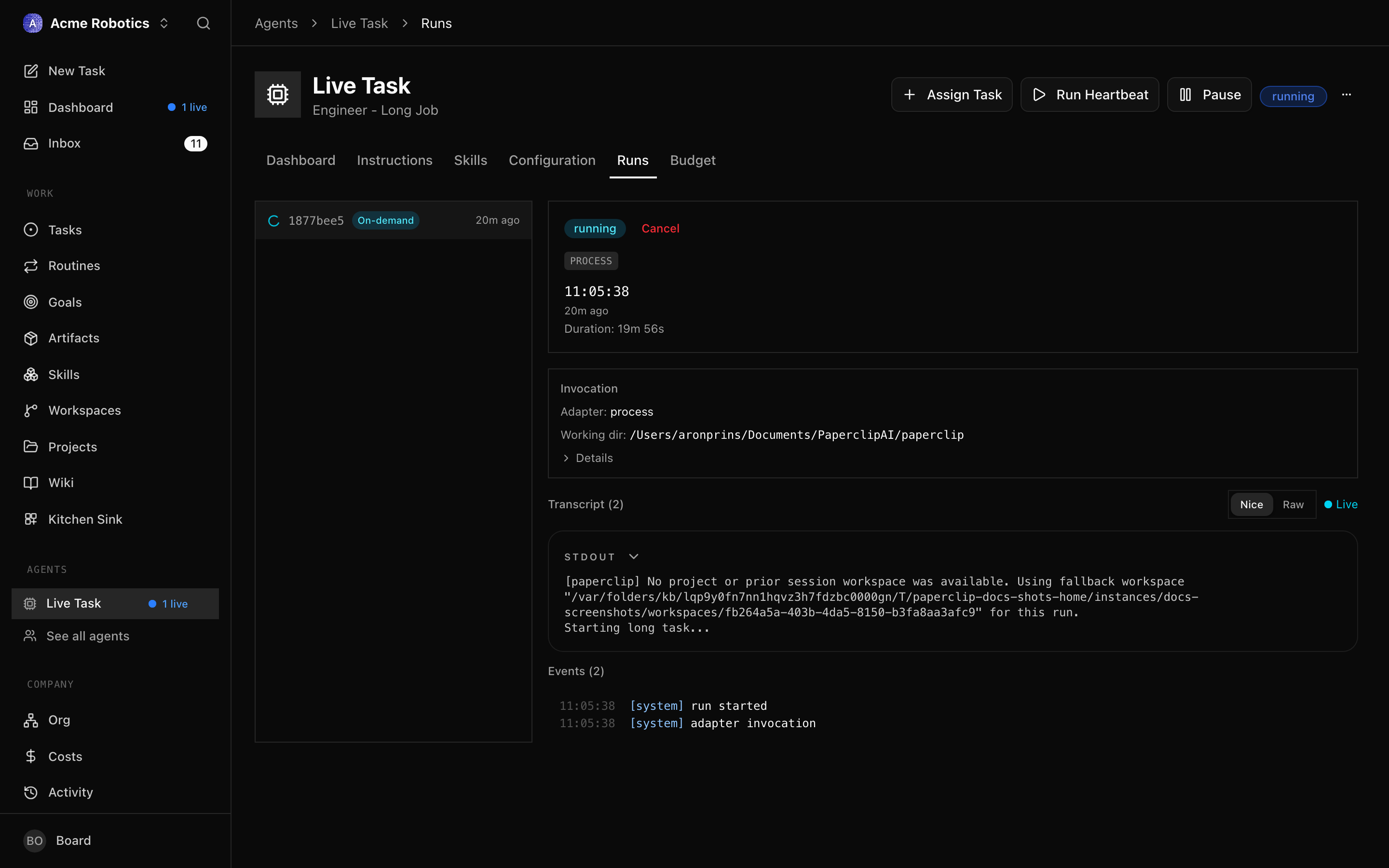Click the 11:05:38 start time
The width and height of the screenshot is (1389, 868).
click(596, 292)
